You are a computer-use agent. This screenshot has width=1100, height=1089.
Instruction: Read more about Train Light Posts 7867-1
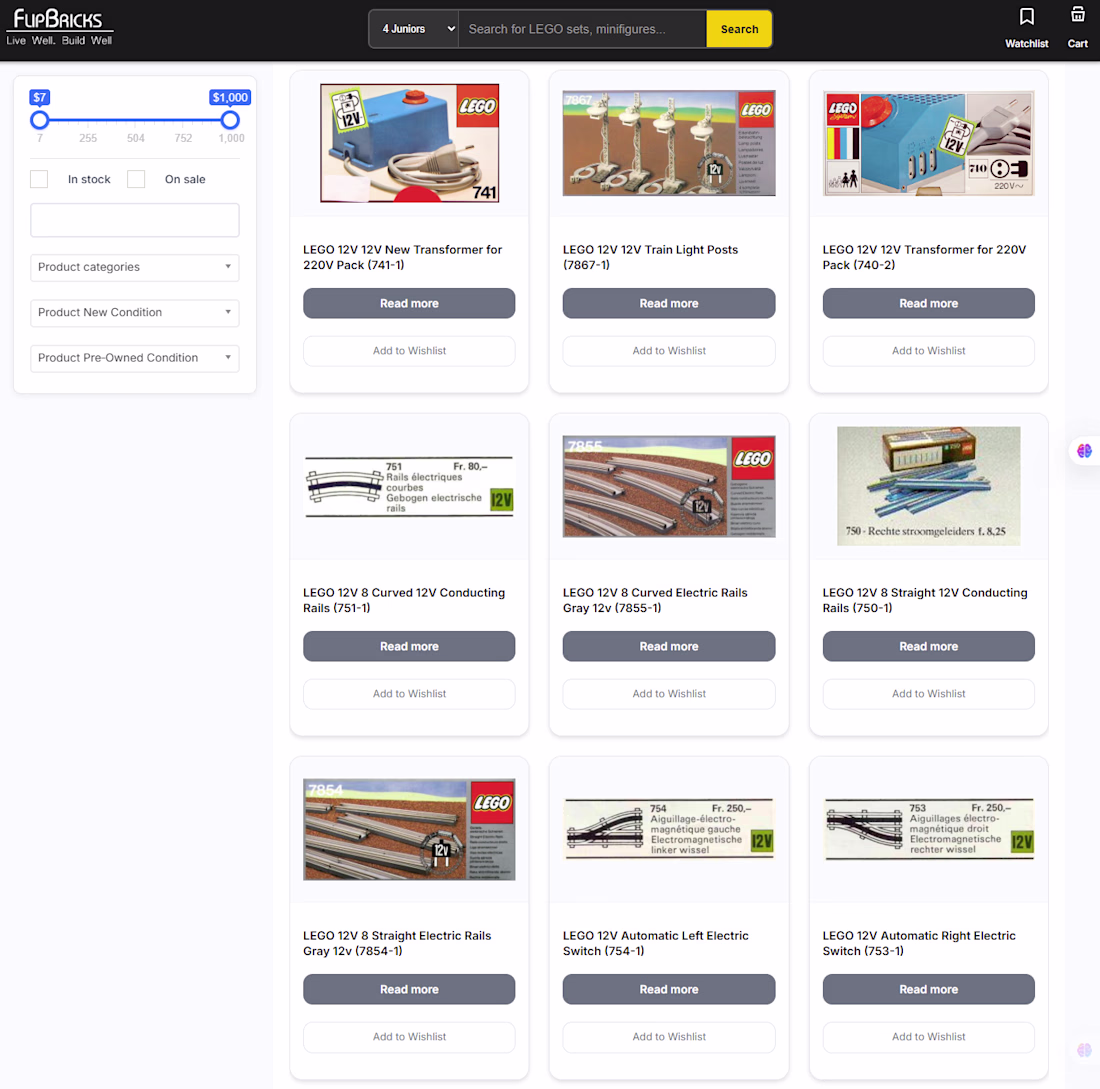point(669,303)
